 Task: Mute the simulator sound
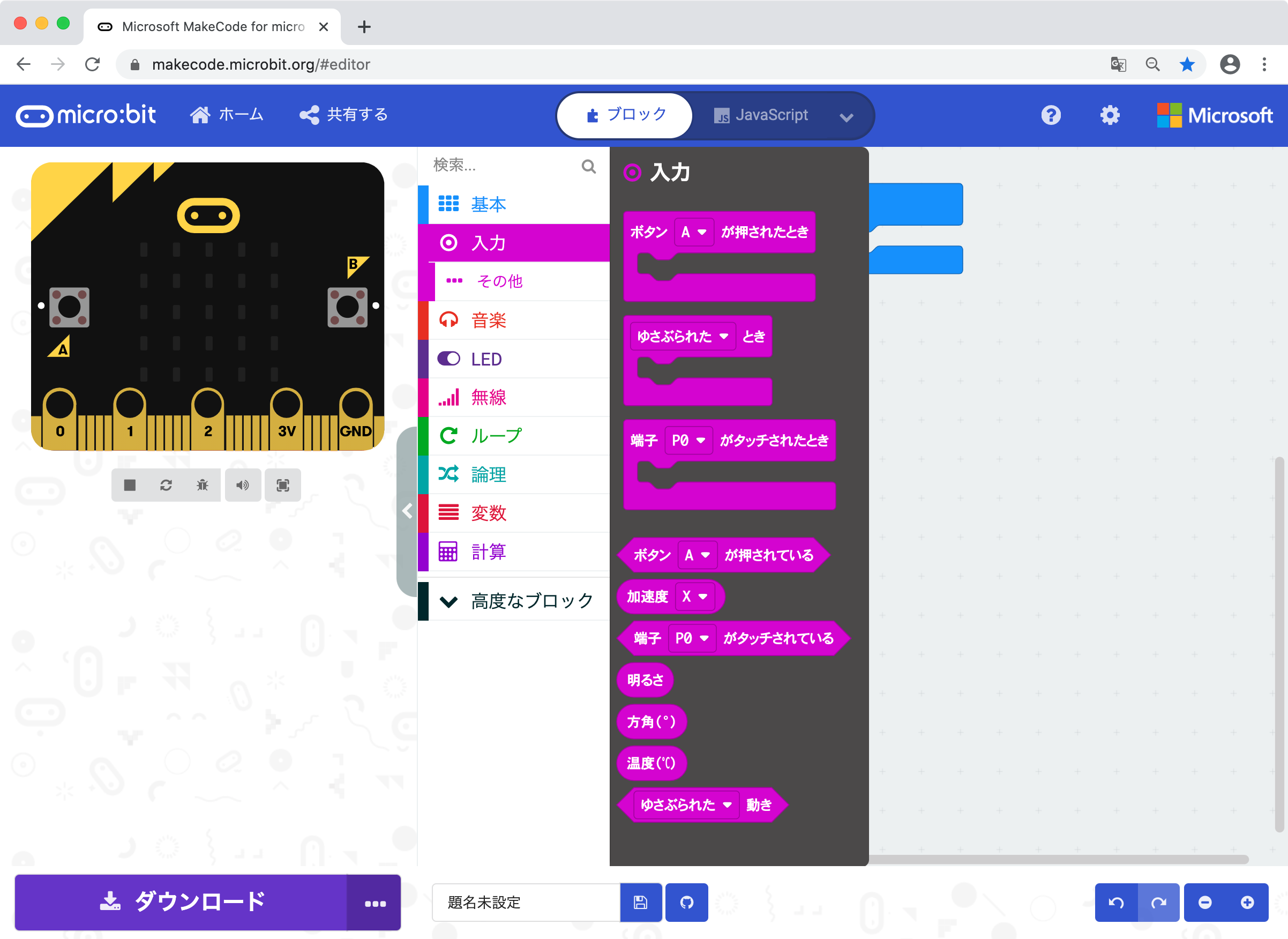tap(243, 485)
